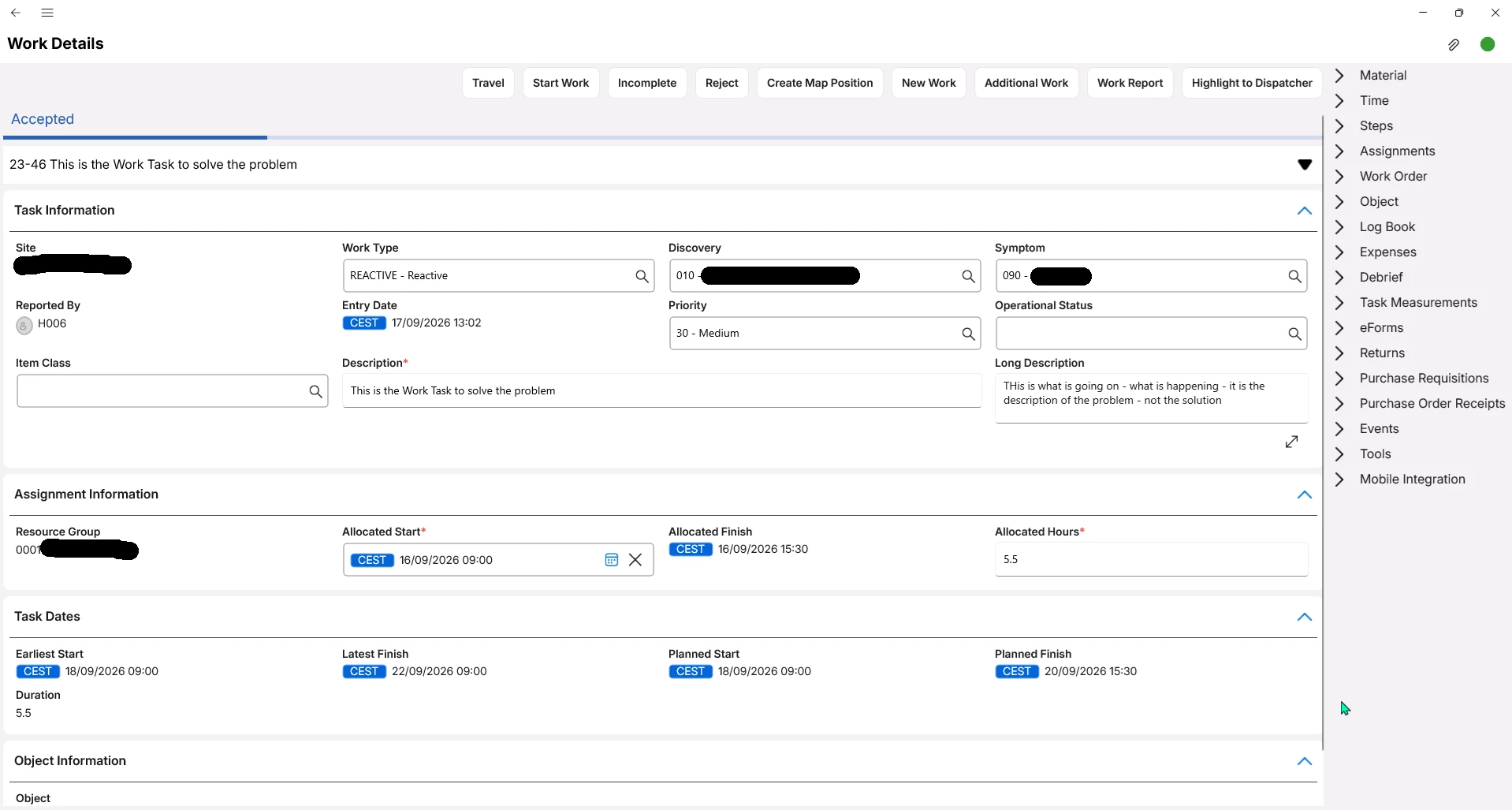Open the work task title dropdown arrow
This screenshot has width=1512, height=810.
pyautogui.click(x=1305, y=165)
